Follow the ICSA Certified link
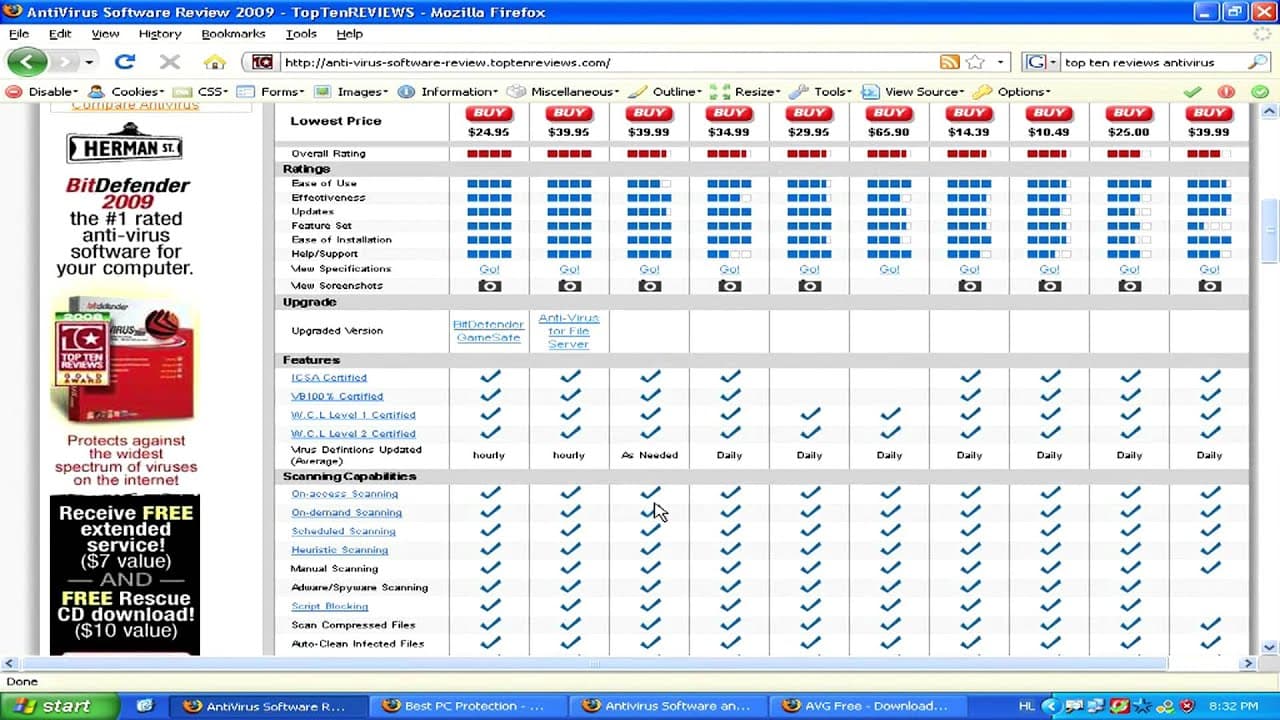This screenshot has width=1280, height=720. pyautogui.click(x=329, y=378)
